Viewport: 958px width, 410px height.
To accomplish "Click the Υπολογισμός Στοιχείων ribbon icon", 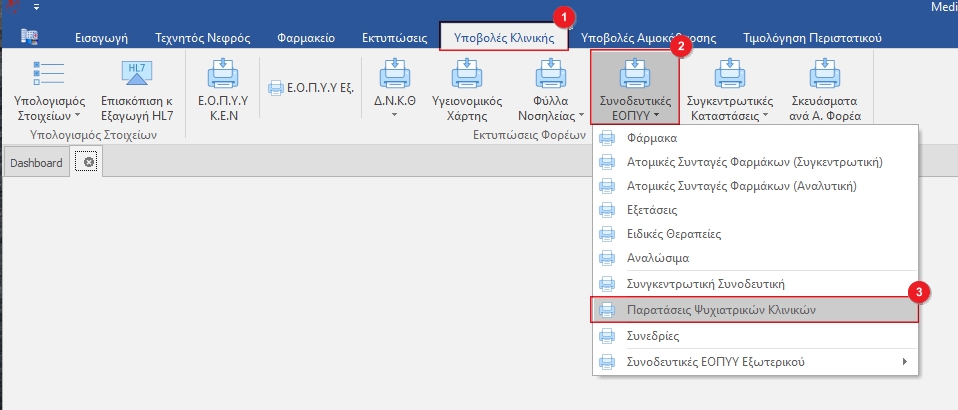I will pos(48,78).
